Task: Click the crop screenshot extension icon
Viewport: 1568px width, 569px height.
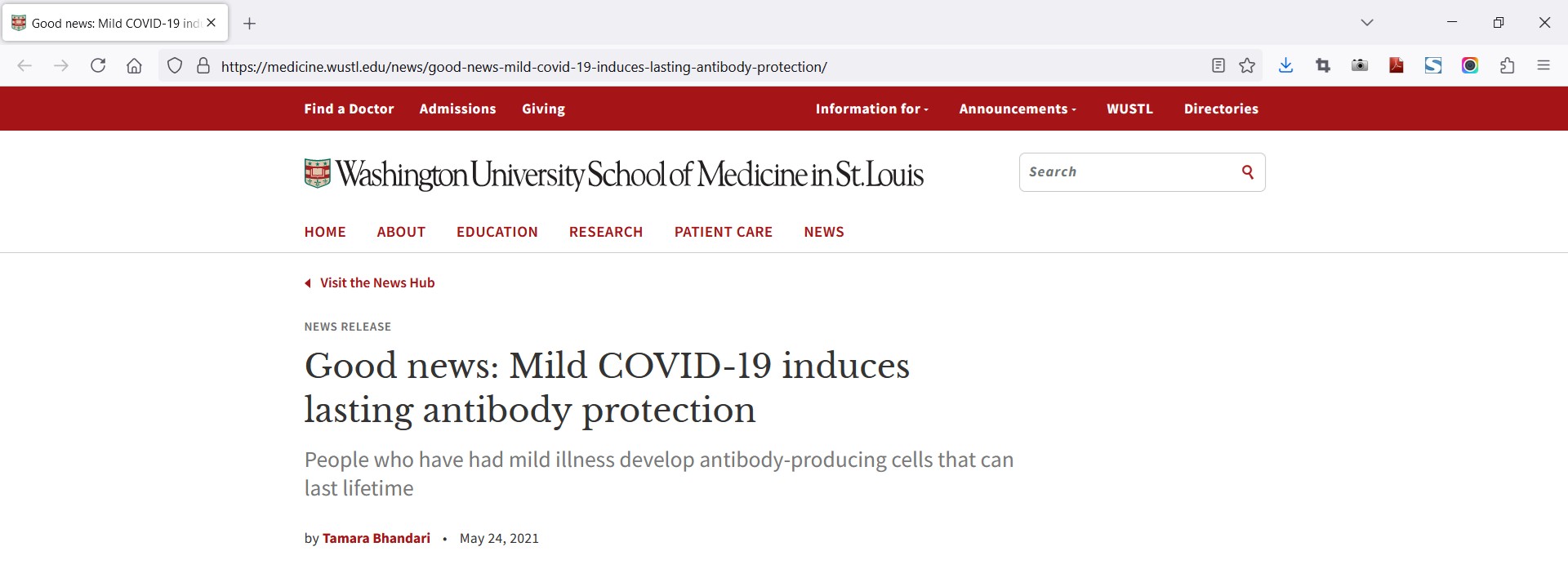Action: pos(1323,66)
